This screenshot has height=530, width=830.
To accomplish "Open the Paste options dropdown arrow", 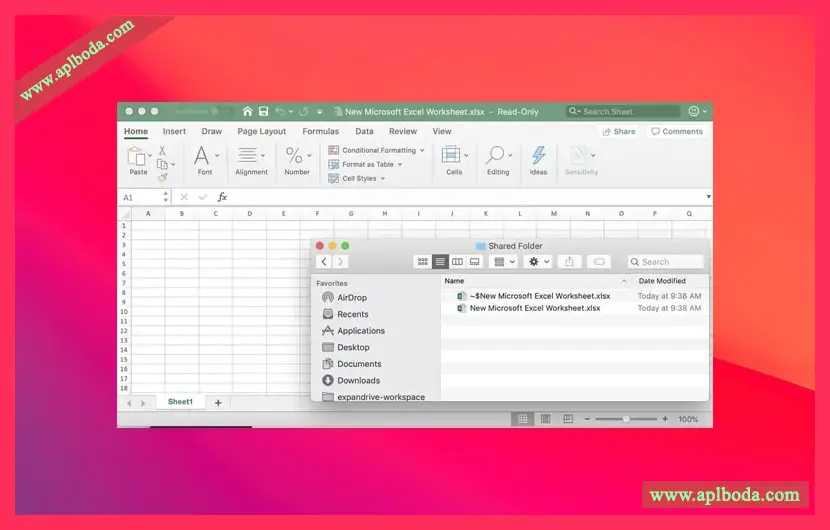I will coord(150,156).
